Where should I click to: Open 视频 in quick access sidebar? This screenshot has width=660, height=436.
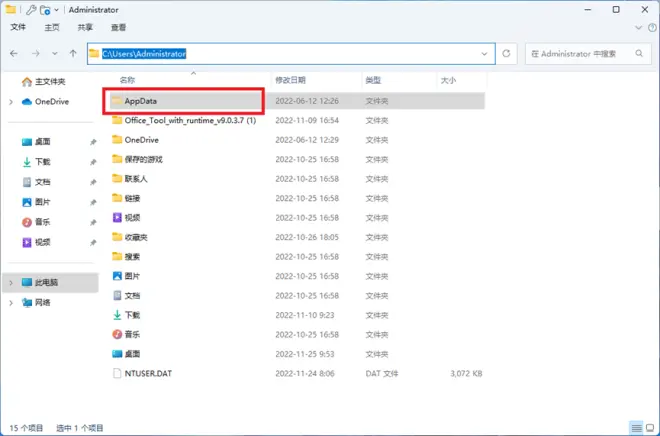pyautogui.click(x=37, y=242)
